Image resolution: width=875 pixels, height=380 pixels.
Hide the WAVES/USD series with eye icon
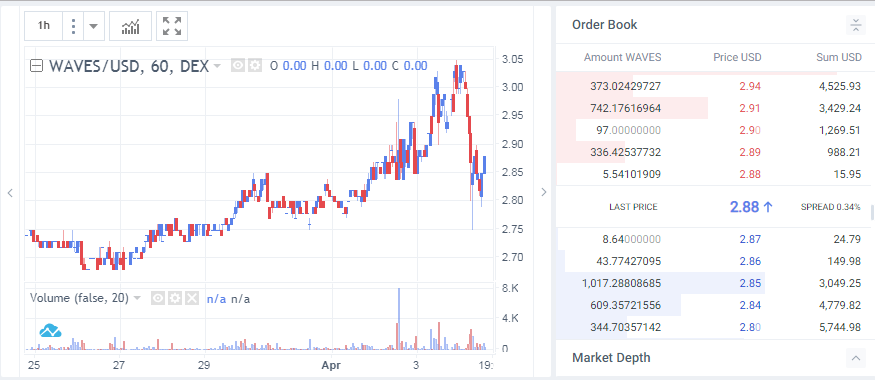point(238,66)
